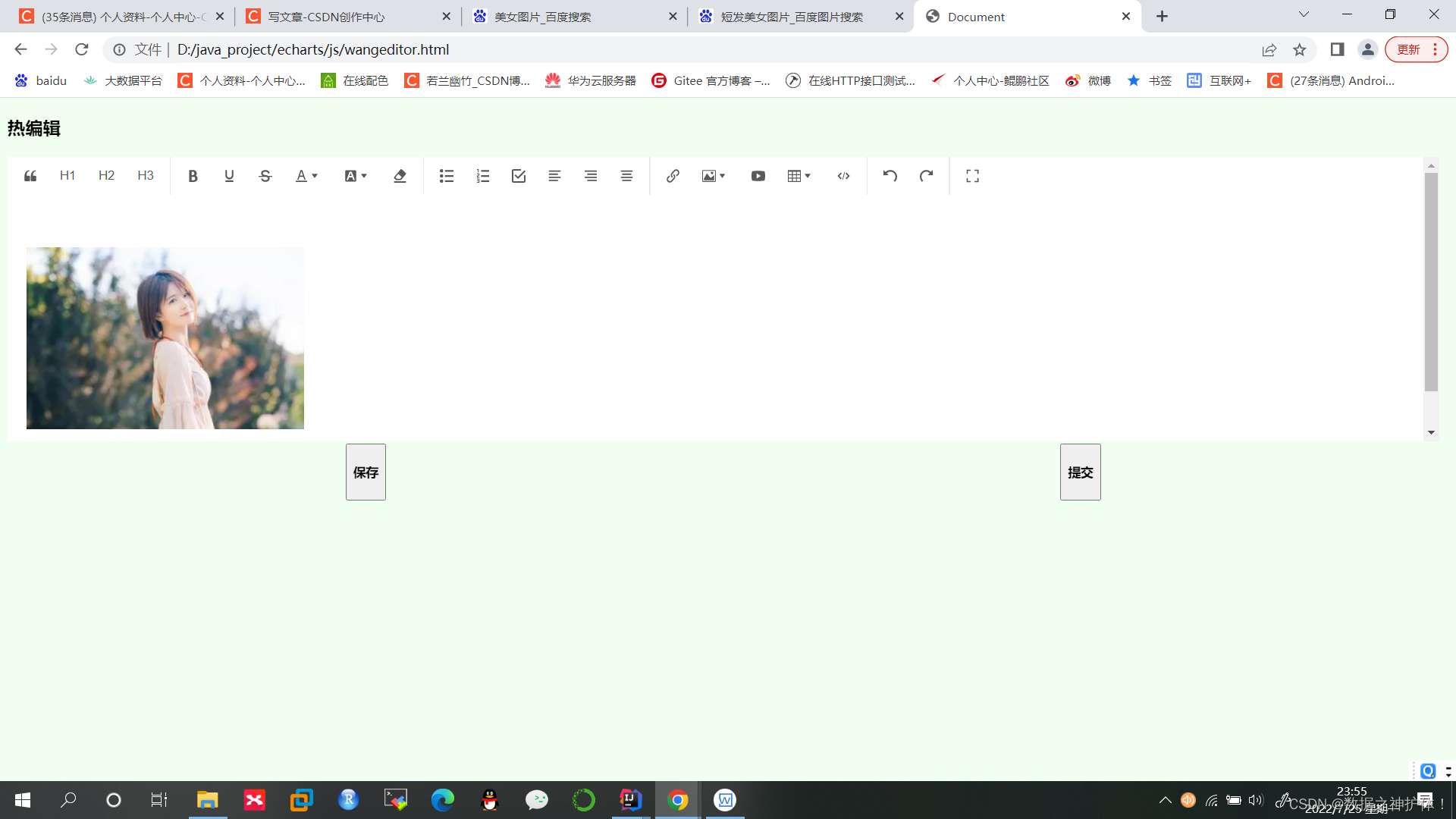Screen dimensions: 1456x819
Task: Go back to previous page
Action: 20,49
